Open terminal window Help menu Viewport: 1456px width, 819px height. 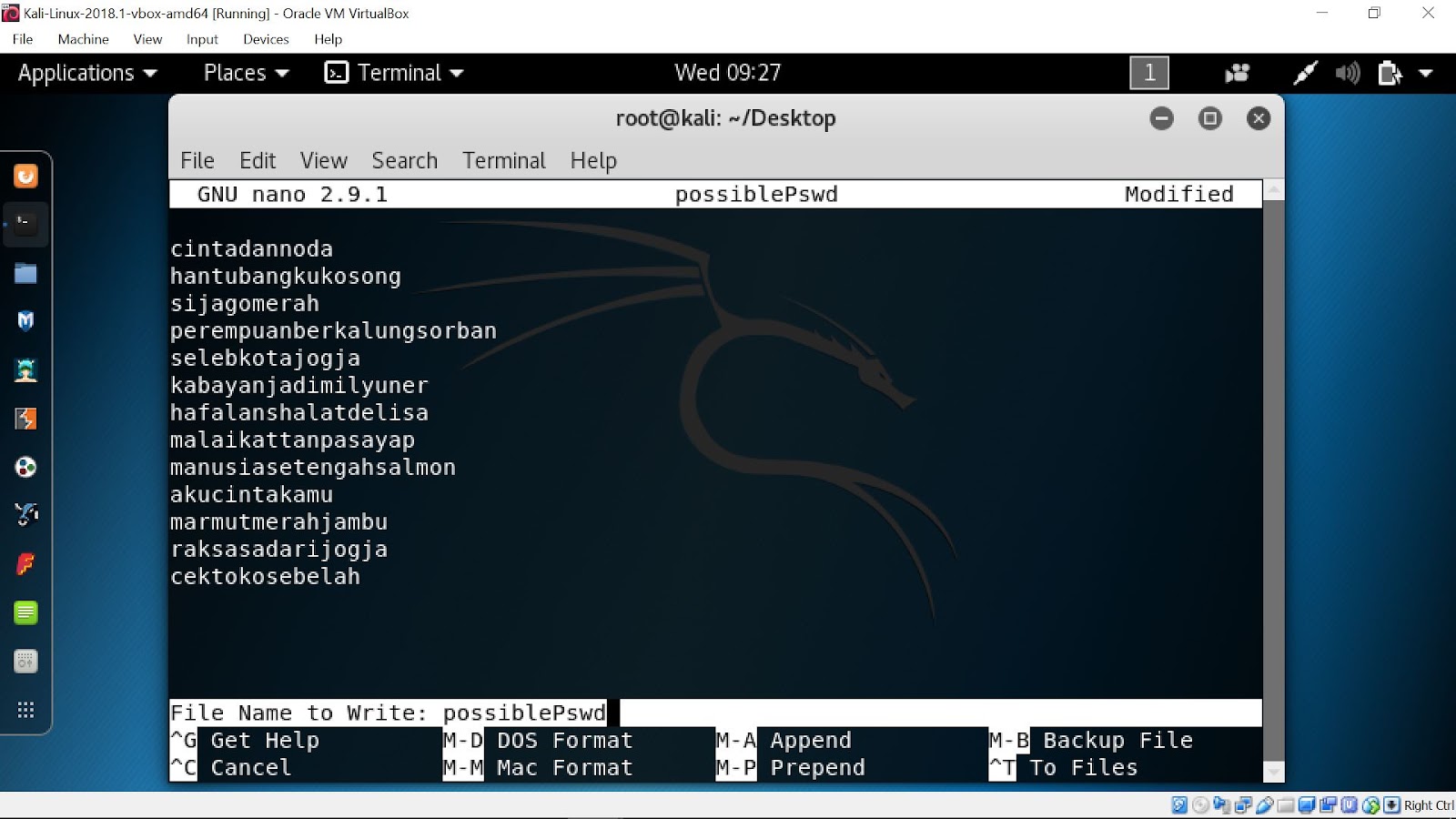[593, 161]
